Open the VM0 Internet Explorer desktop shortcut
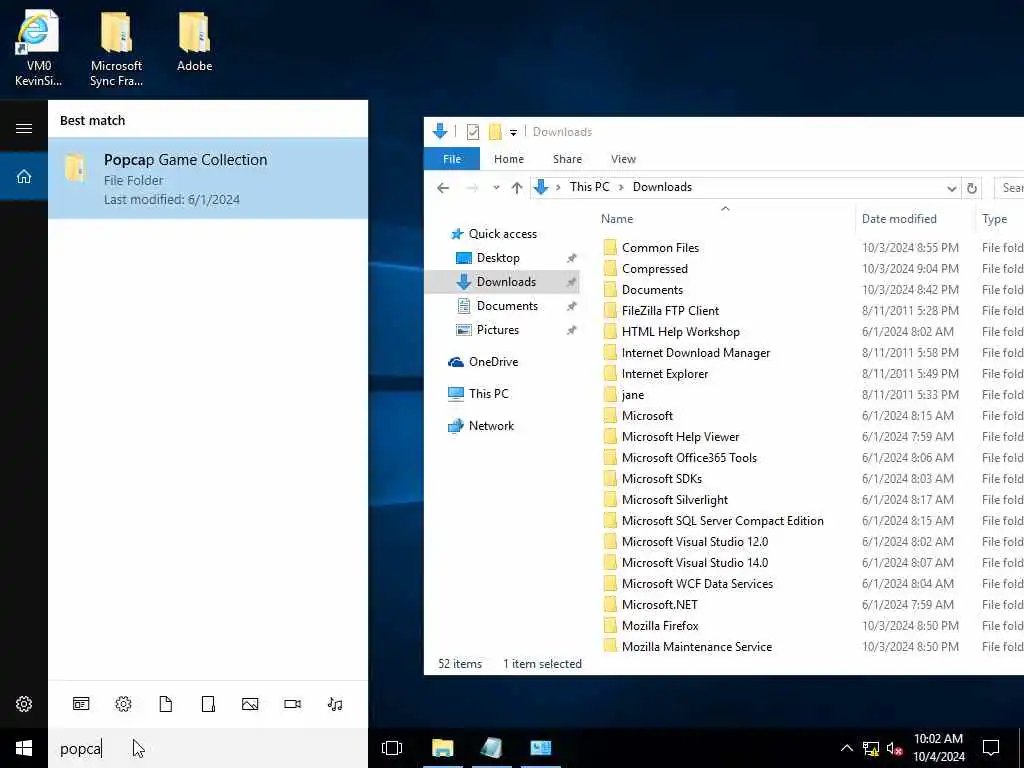This screenshot has height=768, width=1024. click(x=38, y=49)
